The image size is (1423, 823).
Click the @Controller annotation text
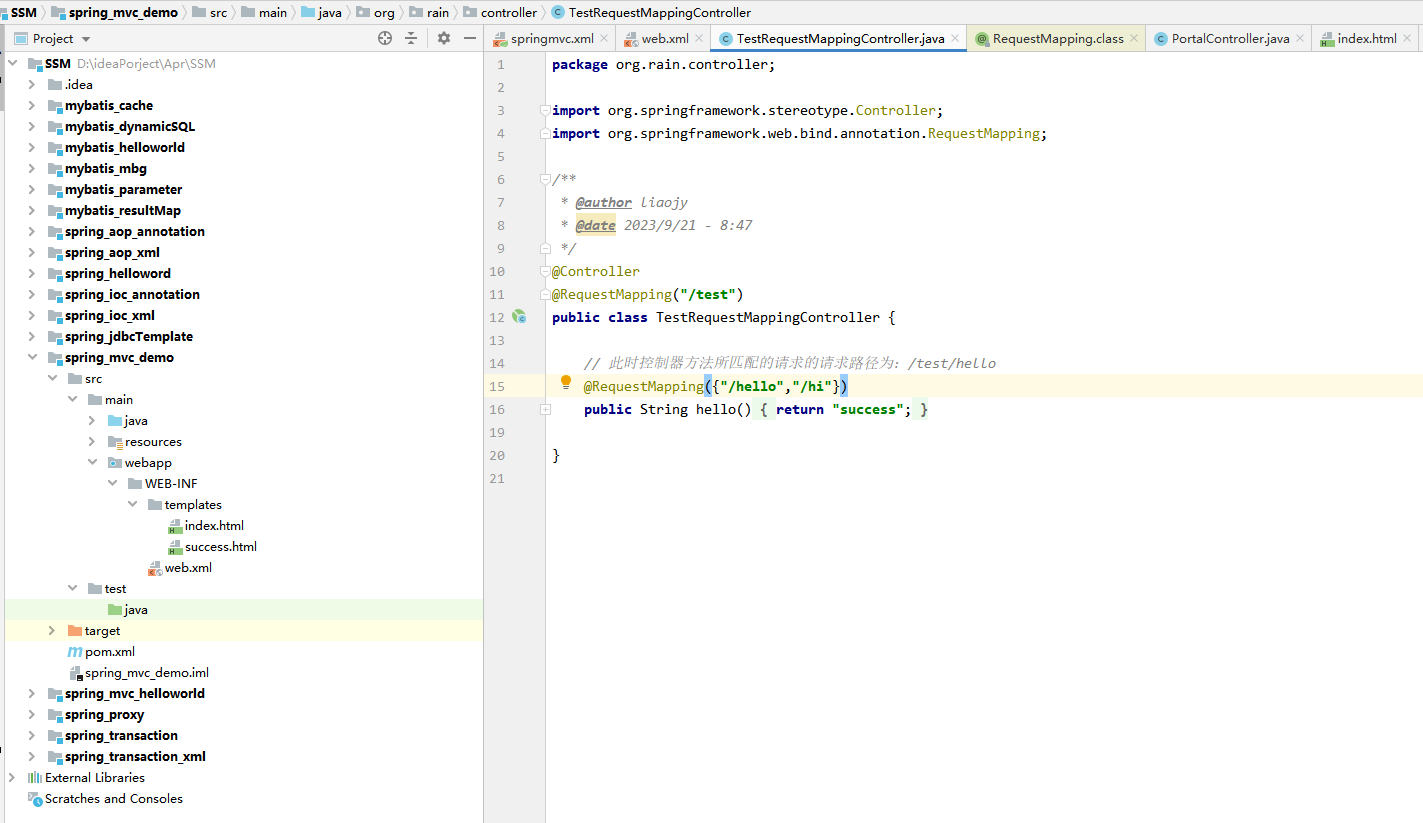click(x=596, y=271)
